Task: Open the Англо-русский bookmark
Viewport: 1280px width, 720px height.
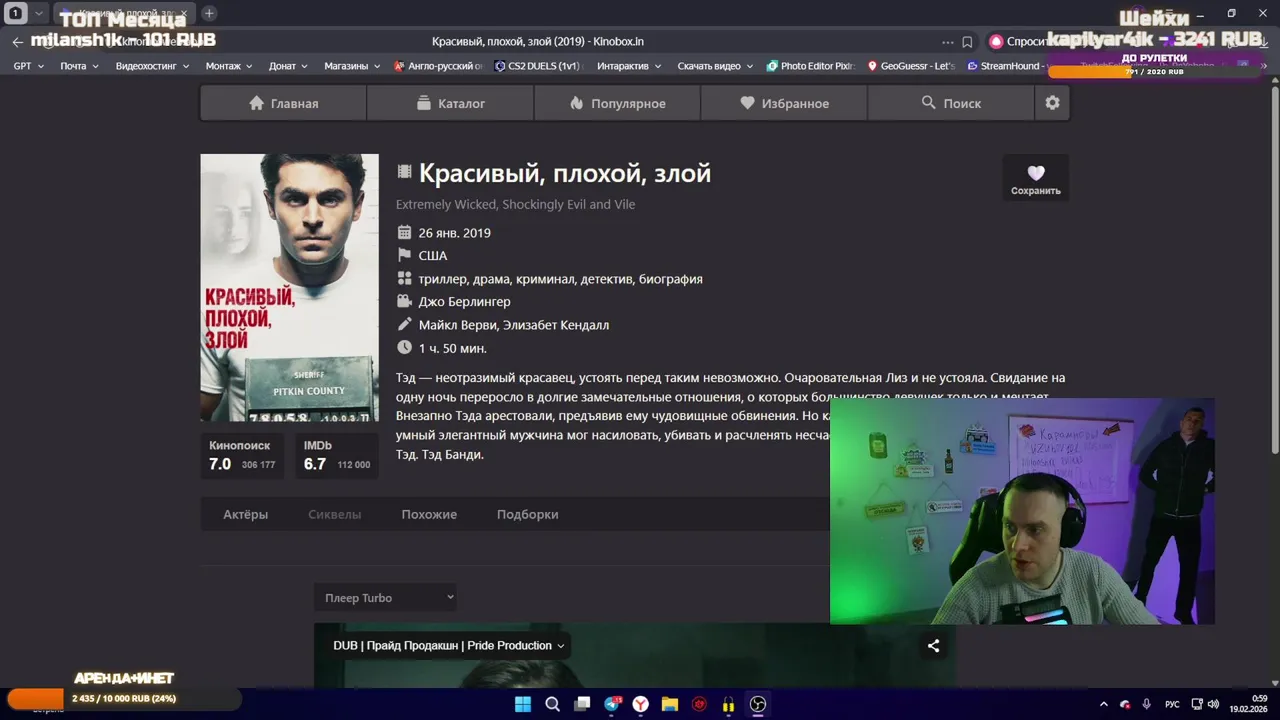Action: point(438,66)
